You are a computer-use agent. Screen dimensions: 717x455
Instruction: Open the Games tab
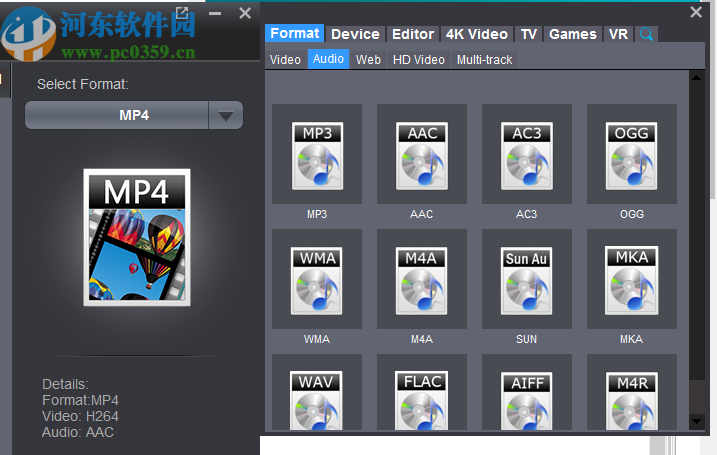[x=573, y=34]
